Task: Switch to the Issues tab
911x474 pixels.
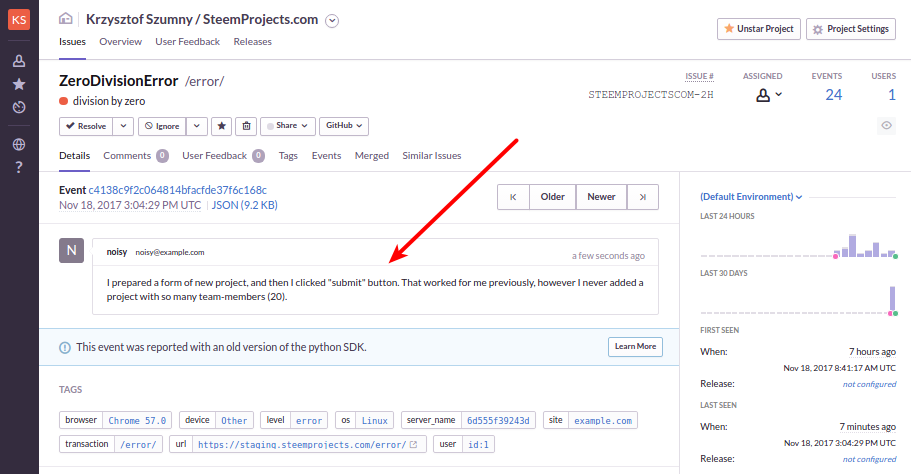Action: pos(72,42)
